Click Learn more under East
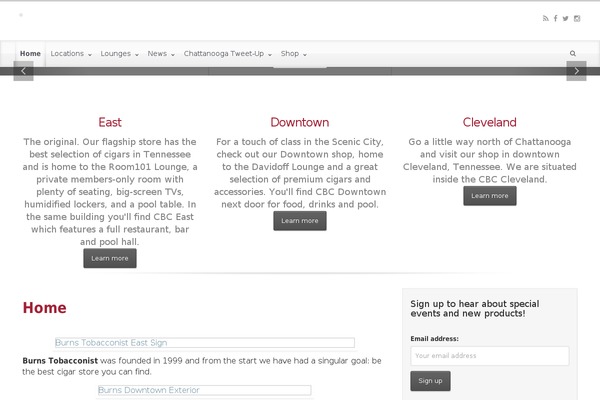This screenshot has width=600, height=400. click(x=110, y=258)
